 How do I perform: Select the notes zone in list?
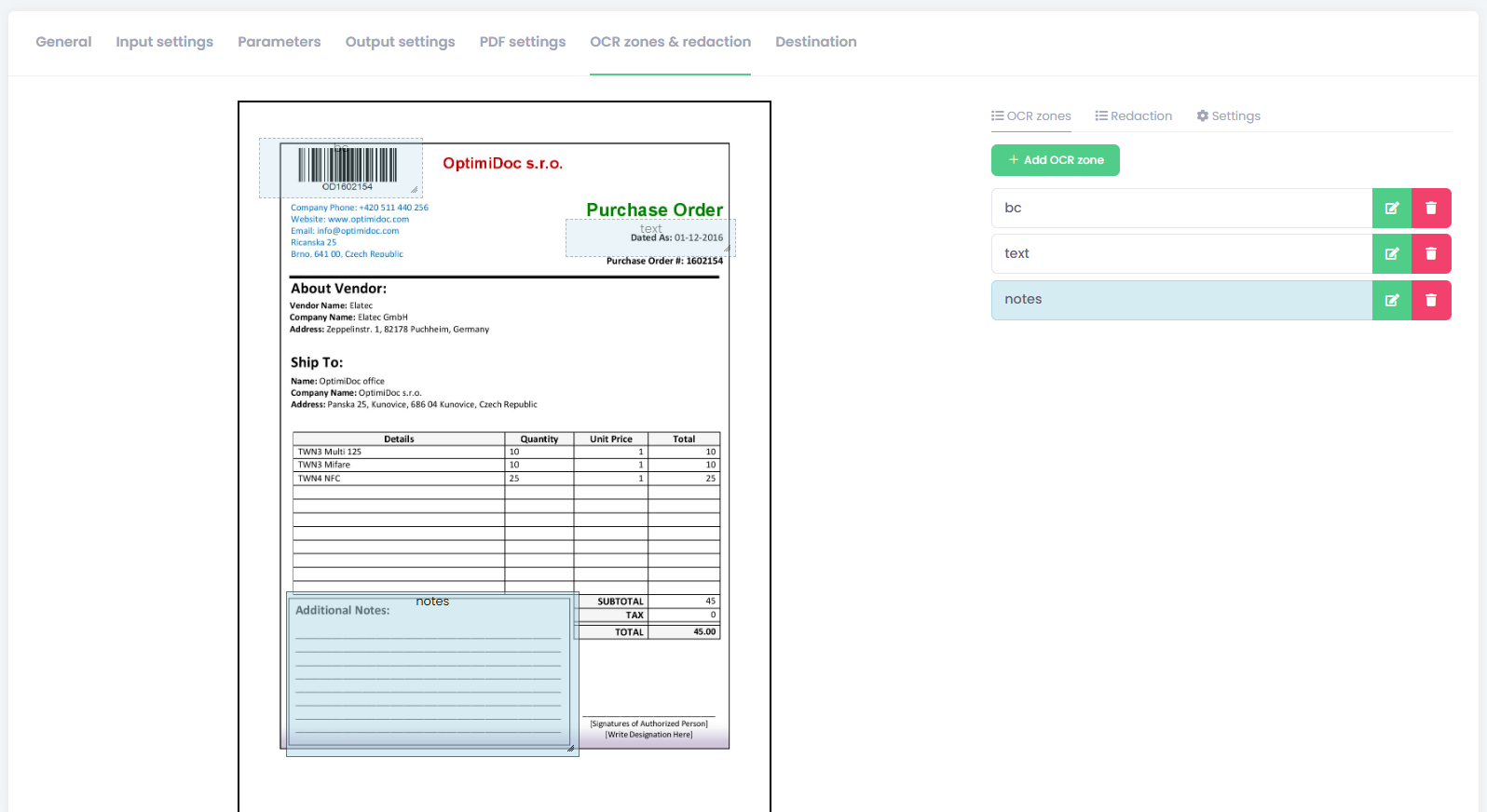(1181, 300)
